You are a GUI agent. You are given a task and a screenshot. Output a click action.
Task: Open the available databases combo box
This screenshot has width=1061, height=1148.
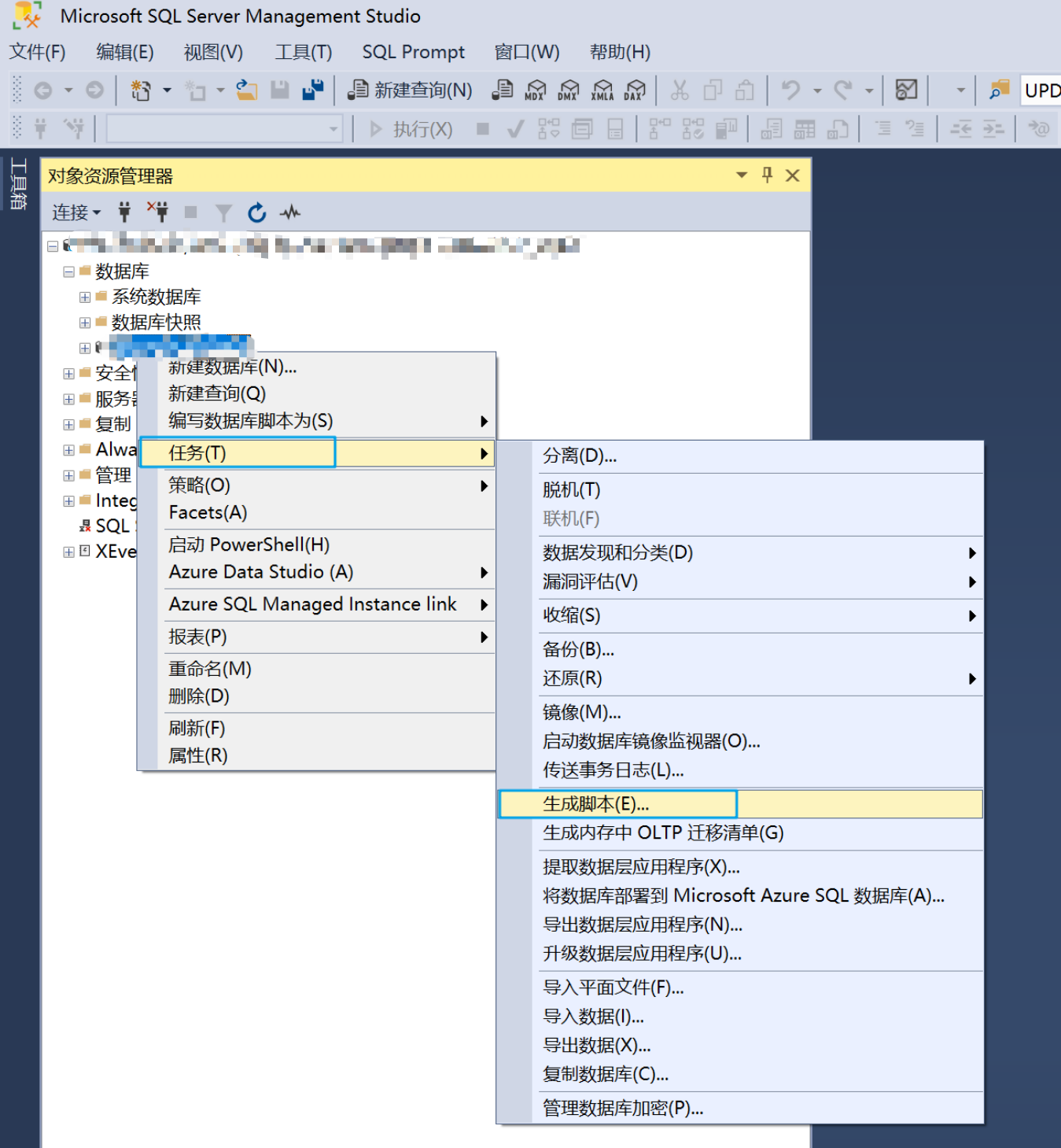pyautogui.click(x=225, y=128)
